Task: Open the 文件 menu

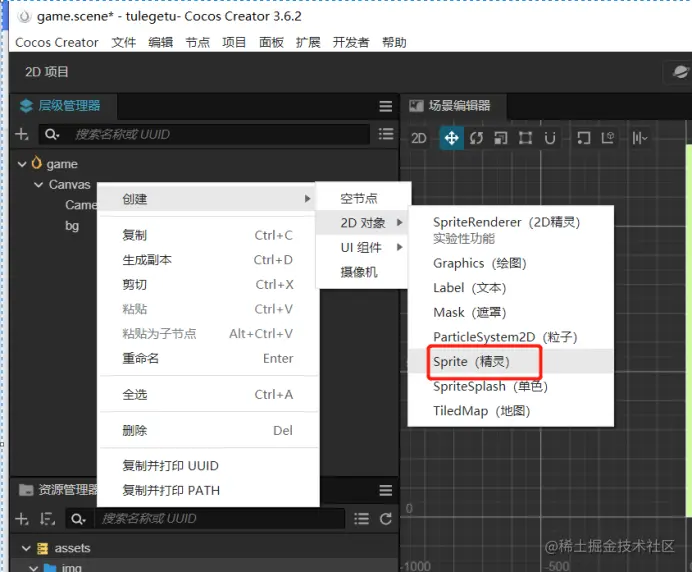Action: tap(124, 42)
